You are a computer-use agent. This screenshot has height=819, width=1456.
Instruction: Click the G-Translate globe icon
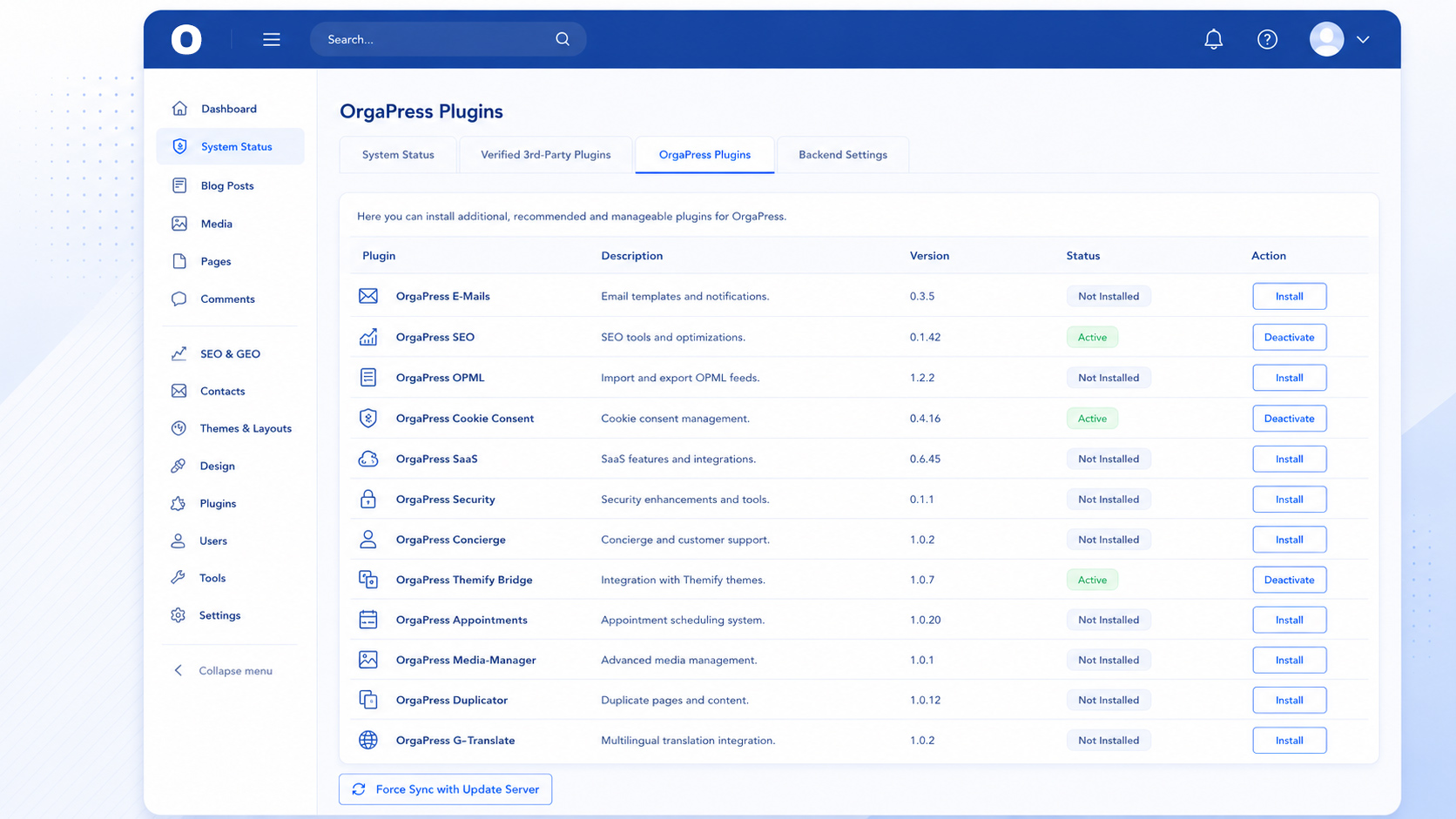368,740
